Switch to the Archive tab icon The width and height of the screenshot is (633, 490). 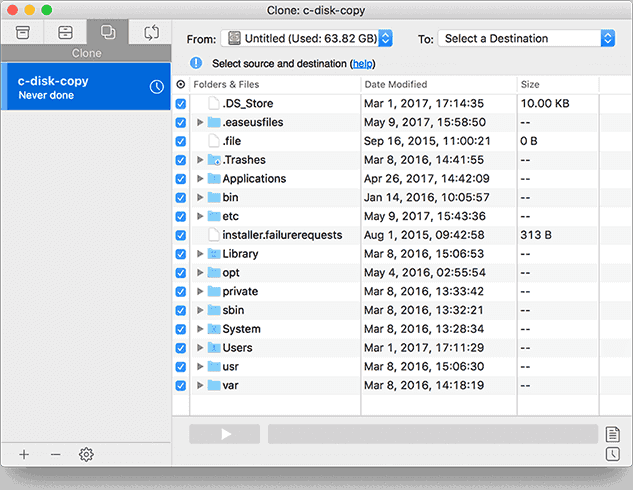pyautogui.click(x=64, y=32)
